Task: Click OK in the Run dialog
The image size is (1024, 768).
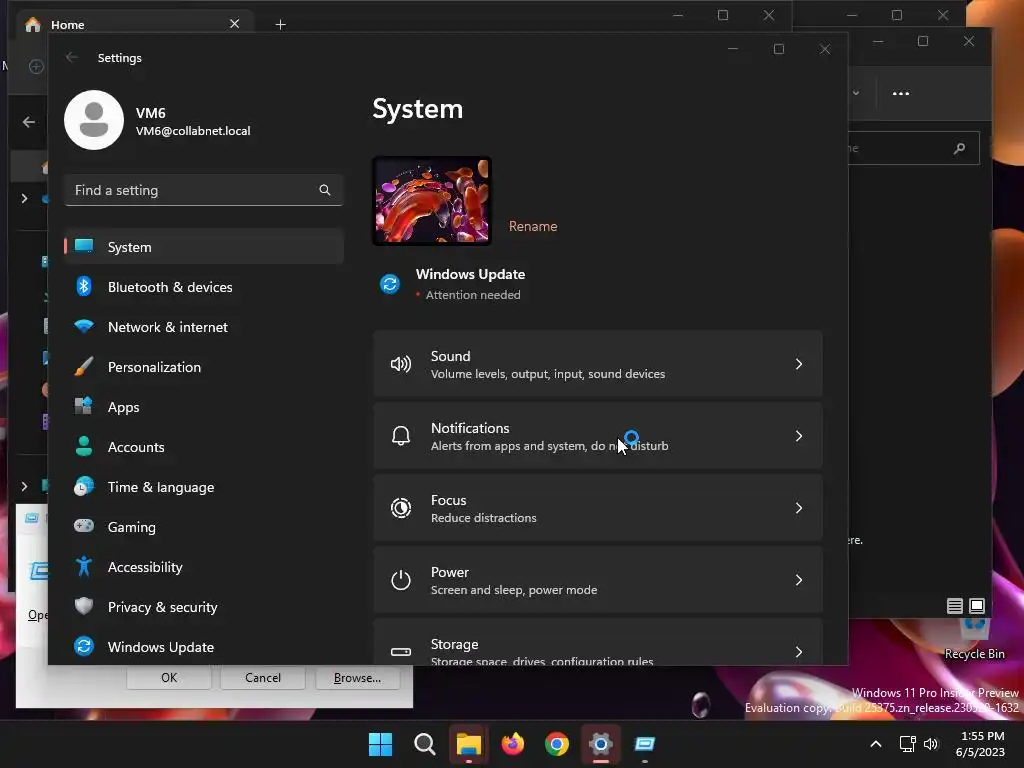Action: pyautogui.click(x=169, y=678)
